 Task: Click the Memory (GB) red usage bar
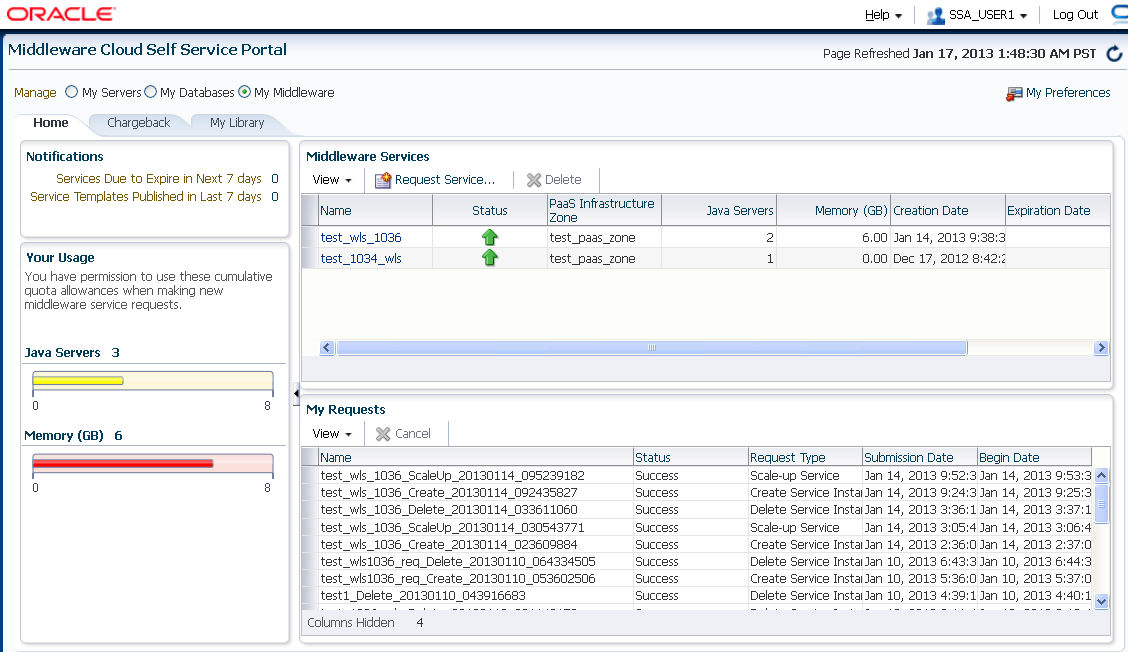[123, 463]
